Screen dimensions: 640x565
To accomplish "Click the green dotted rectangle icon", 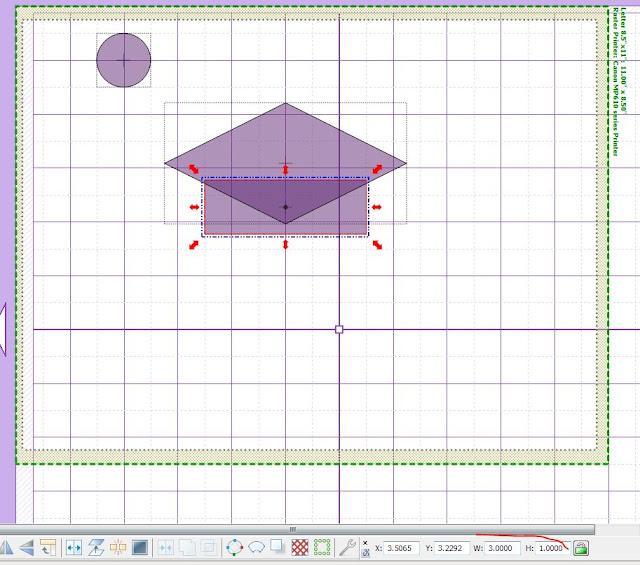I will point(322,547).
